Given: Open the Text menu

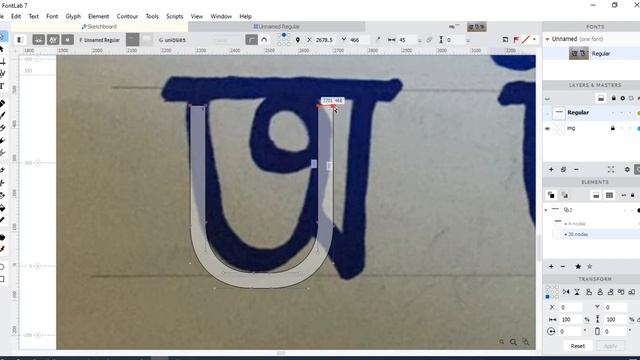Looking at the screenshot, I should tap(33, 16).
